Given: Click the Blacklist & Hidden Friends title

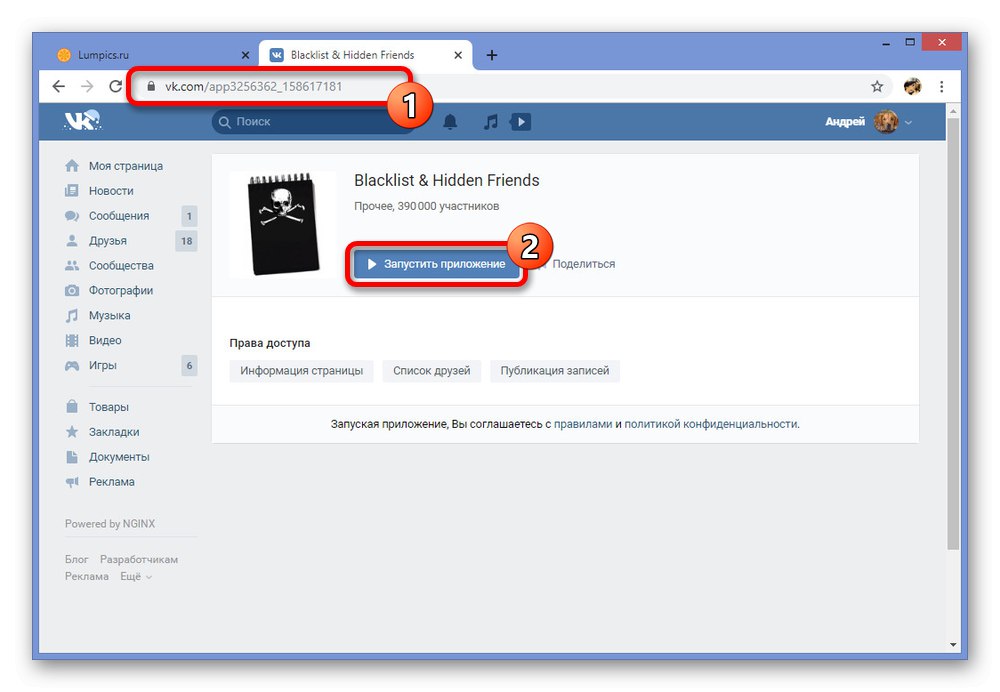Looking at the screenshot, I should click(x=446, y=180).
